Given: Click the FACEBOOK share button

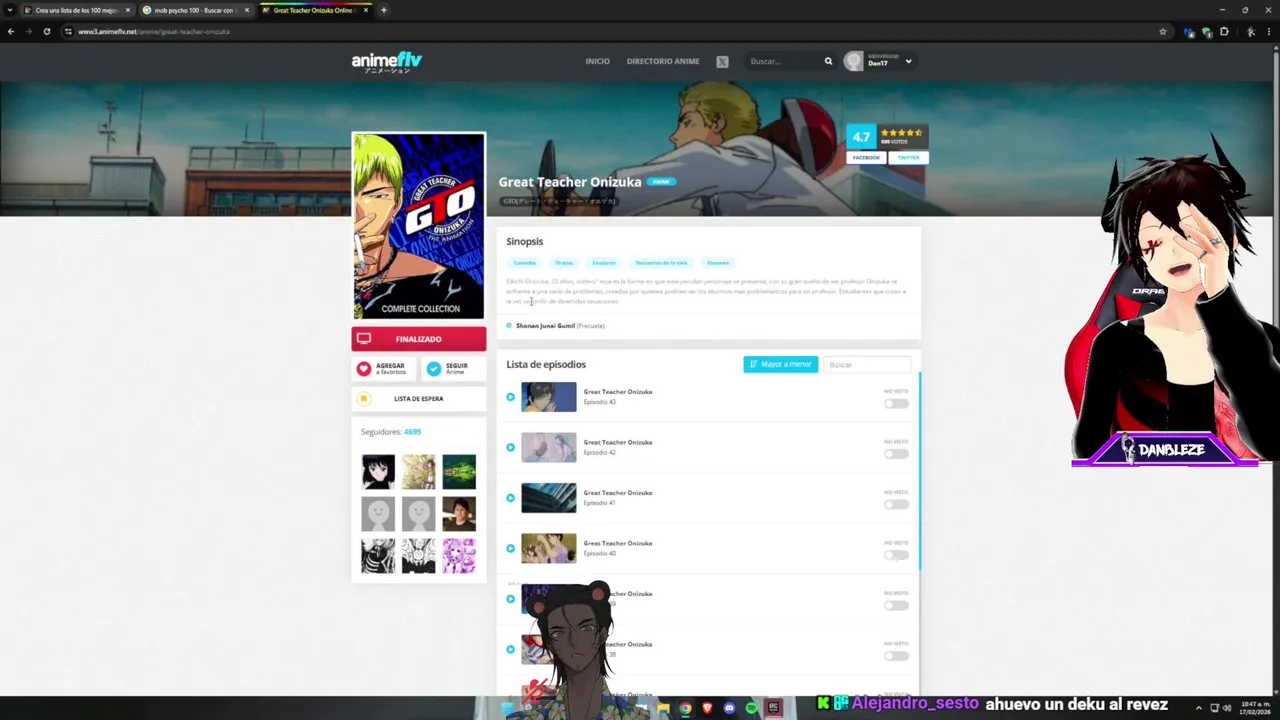Looking at the screenshot, I should (866, 157).
